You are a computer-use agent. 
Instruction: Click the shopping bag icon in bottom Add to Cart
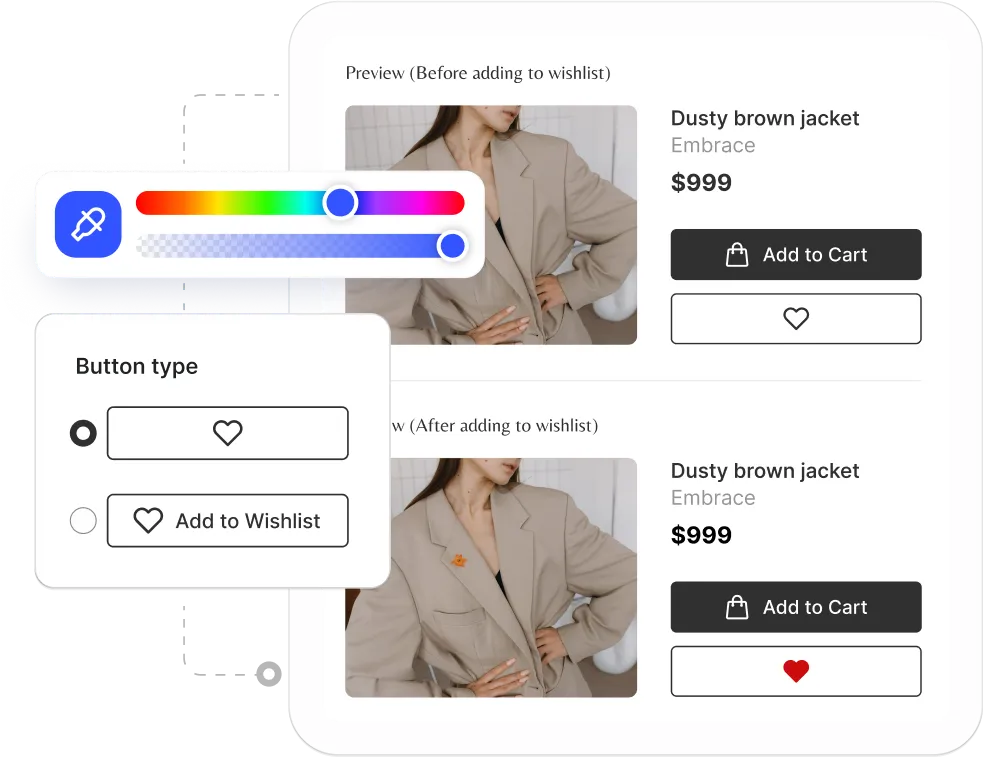[x=737, y=607]
